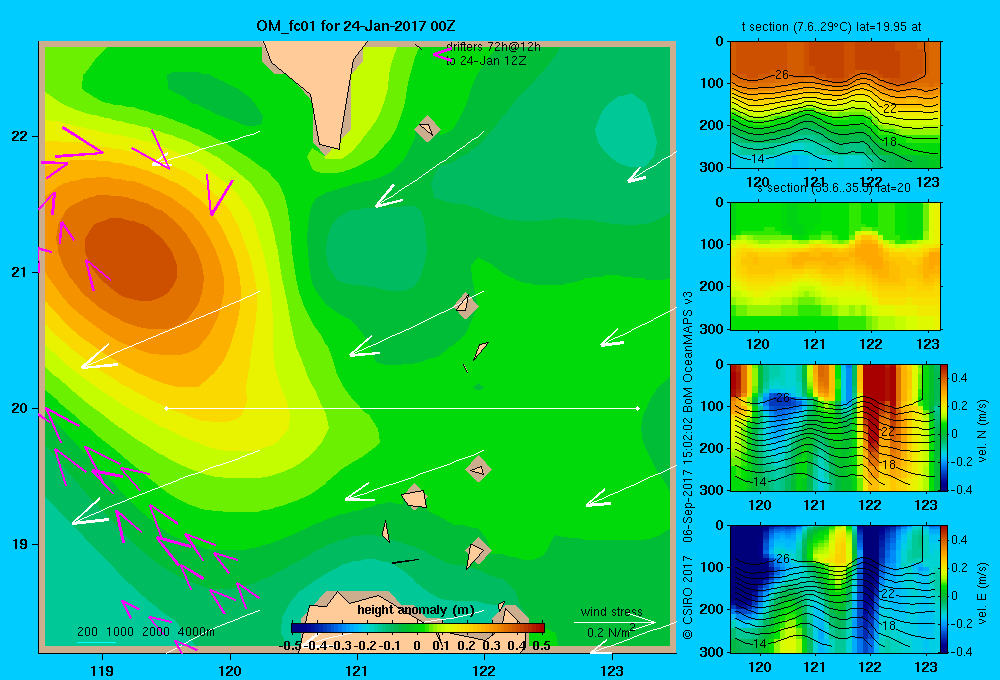Click the vel. E color scale bar
The height and width of the screenshot is (680, 1000).
click(945, 589)
